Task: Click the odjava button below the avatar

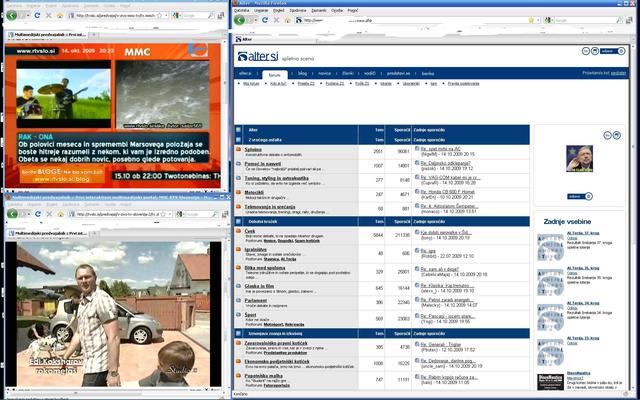Action: coord(580,196)
